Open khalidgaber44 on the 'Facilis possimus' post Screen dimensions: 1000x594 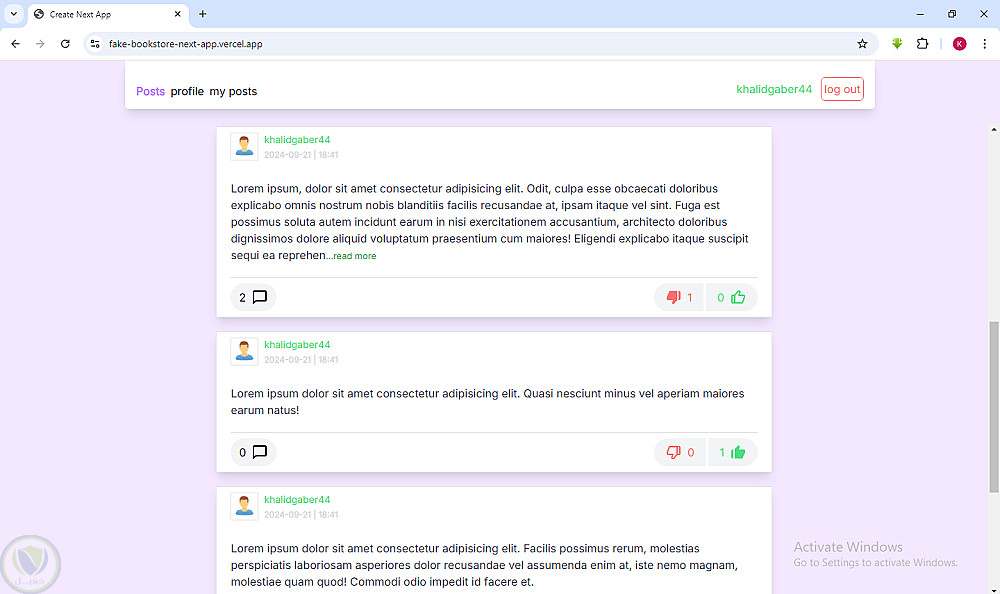297,500
